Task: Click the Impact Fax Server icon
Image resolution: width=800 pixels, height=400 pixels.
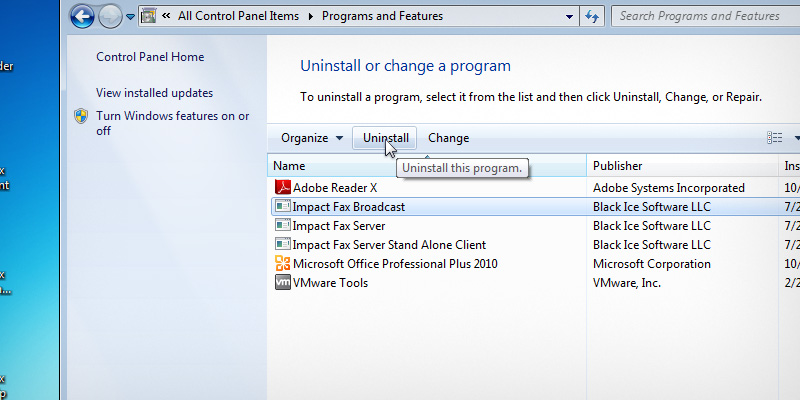Action: pyautogui.click(x=282, y=226)
